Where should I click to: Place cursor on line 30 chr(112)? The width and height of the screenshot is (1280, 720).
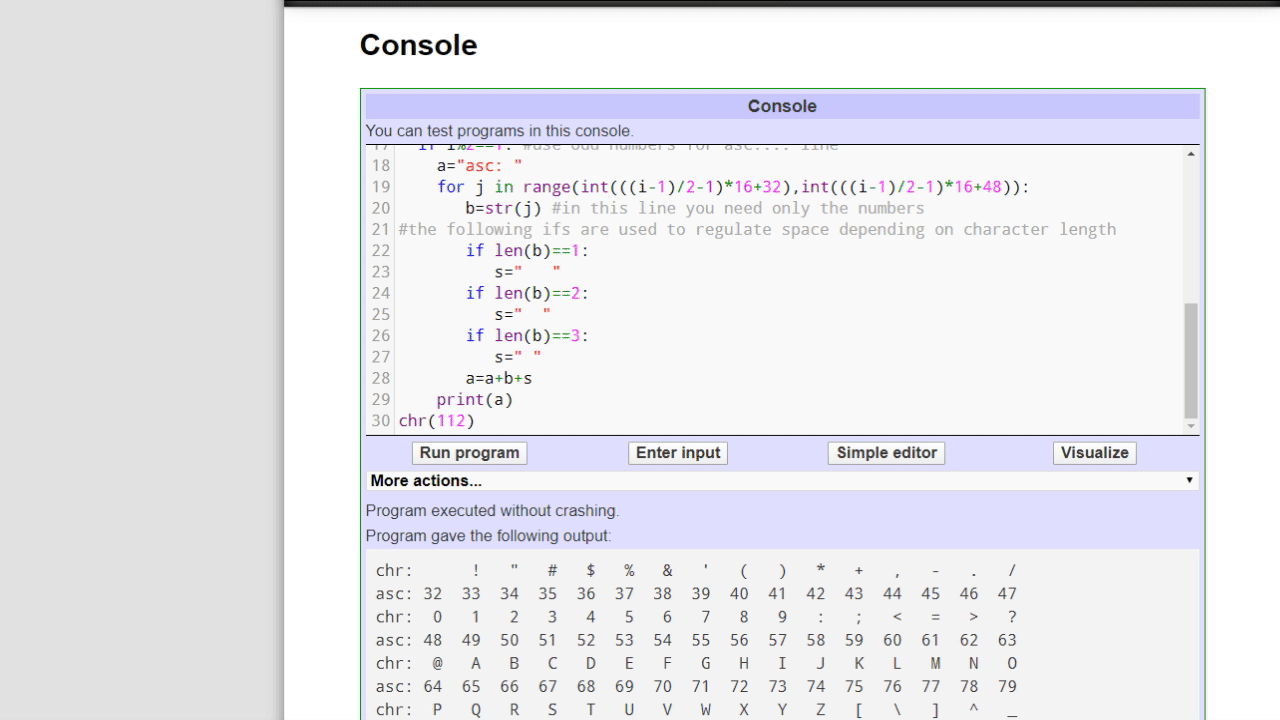tap(437, 421)
